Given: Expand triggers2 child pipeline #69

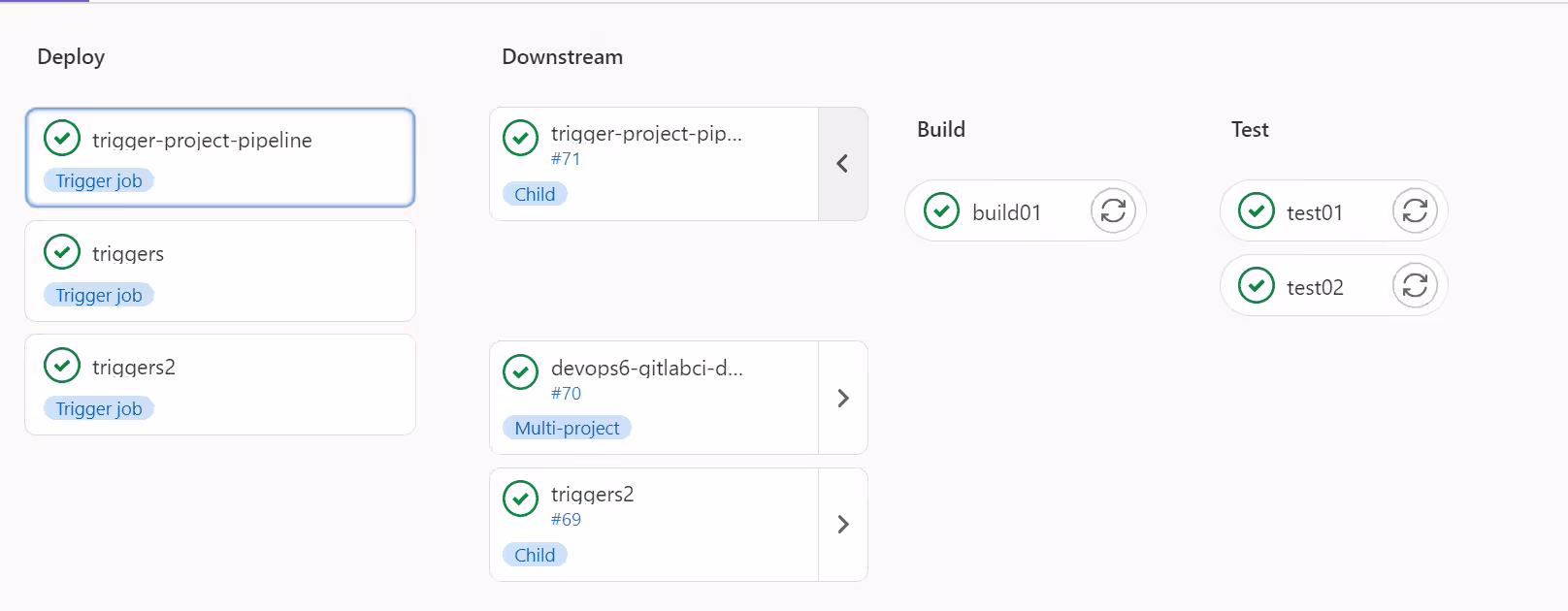Looking at the screenshot, I should click(842, 525).
